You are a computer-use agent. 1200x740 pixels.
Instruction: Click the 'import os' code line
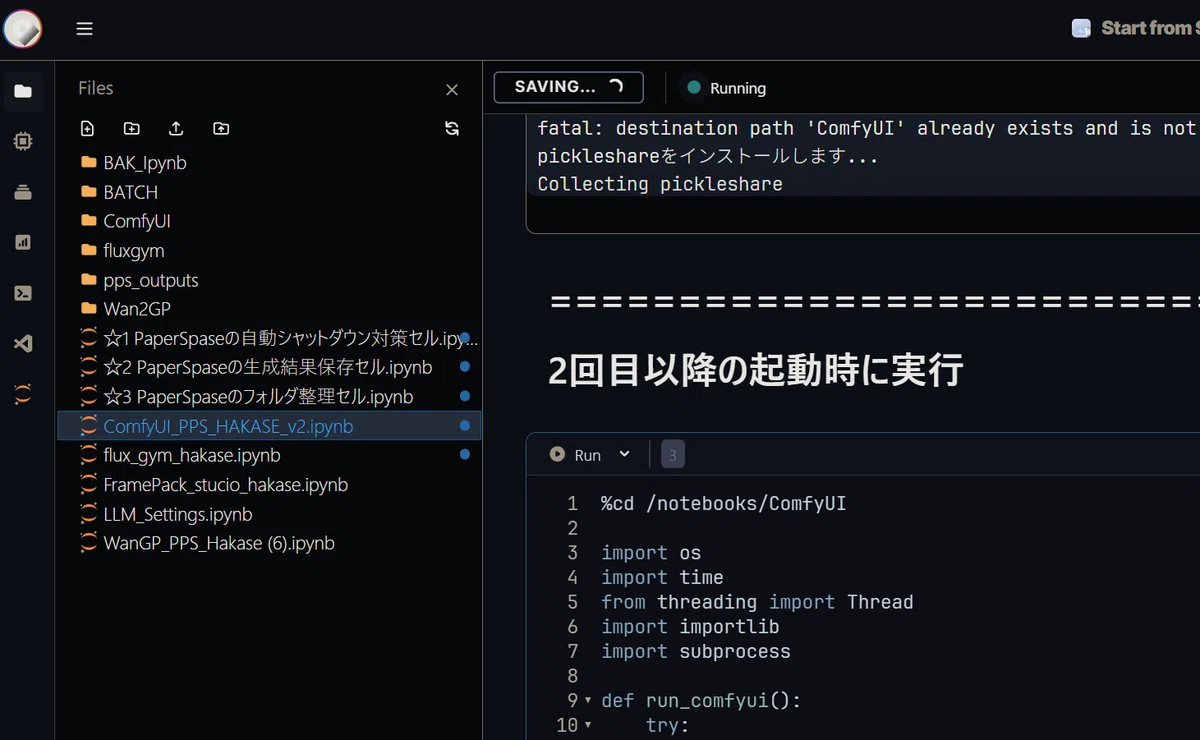click(651, 553)
